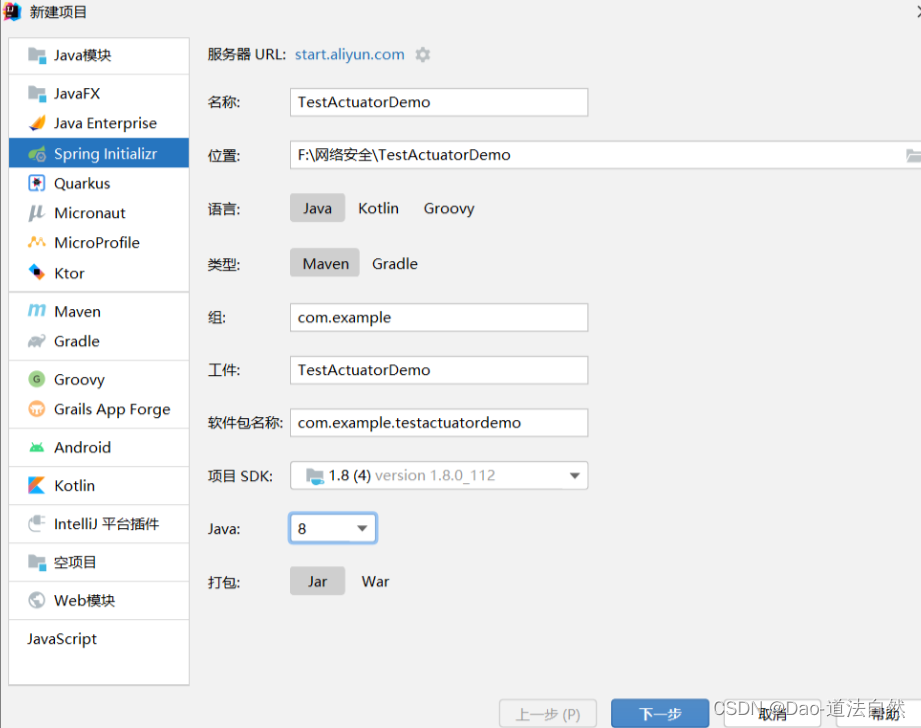Click the JavaFX folder icon

point(37,93)
